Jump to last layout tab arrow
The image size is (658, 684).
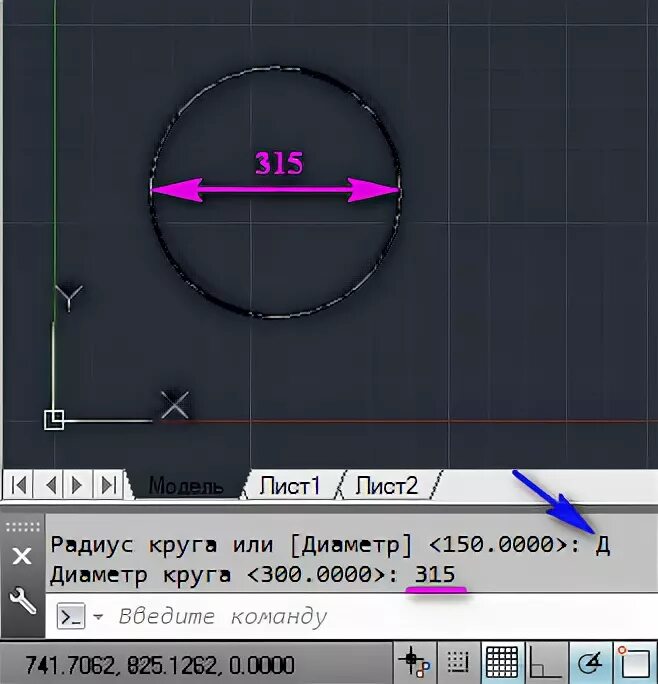pyautogui.click(x=108, y=485)
